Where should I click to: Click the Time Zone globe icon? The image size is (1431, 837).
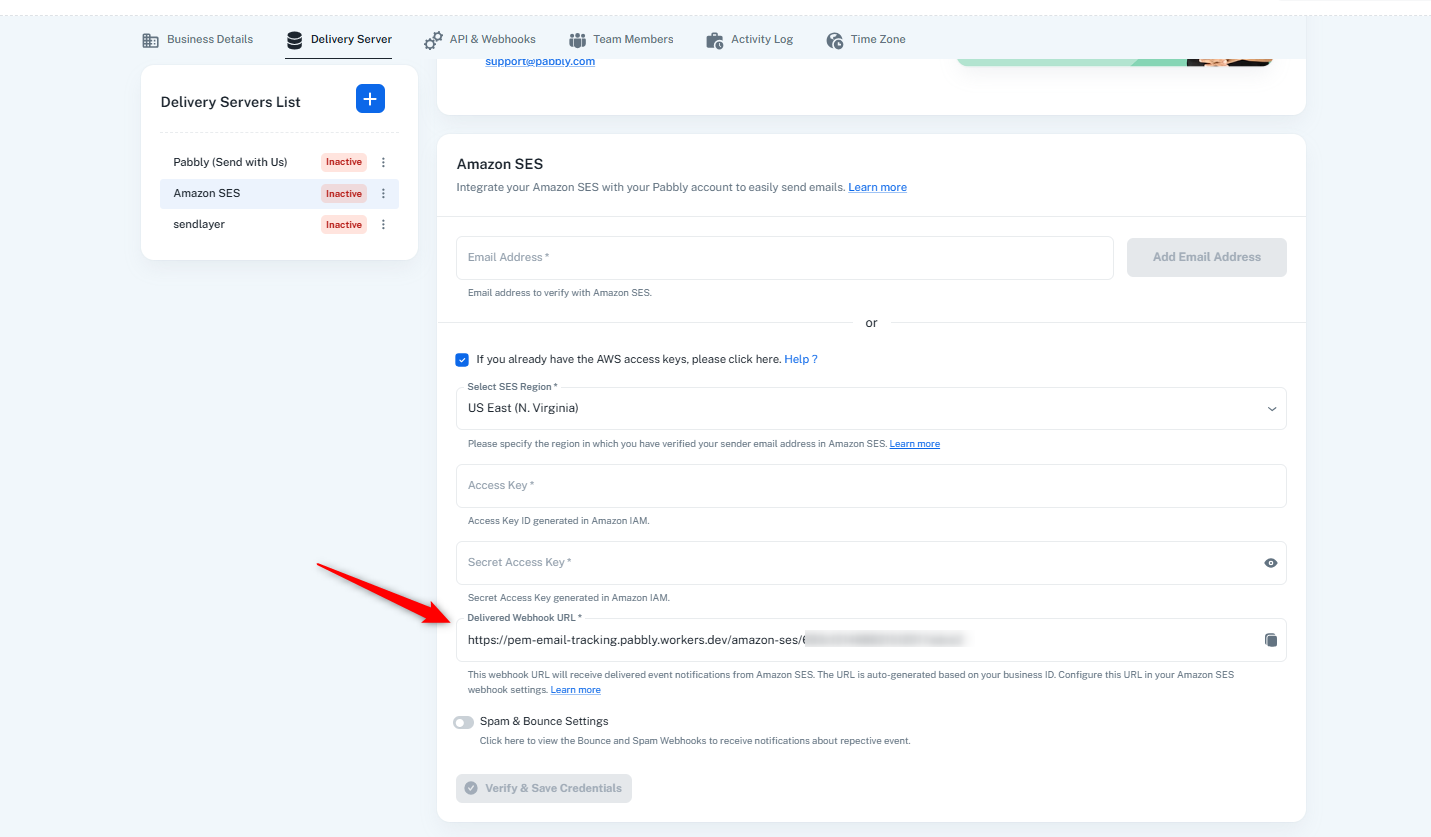point(835,40)
